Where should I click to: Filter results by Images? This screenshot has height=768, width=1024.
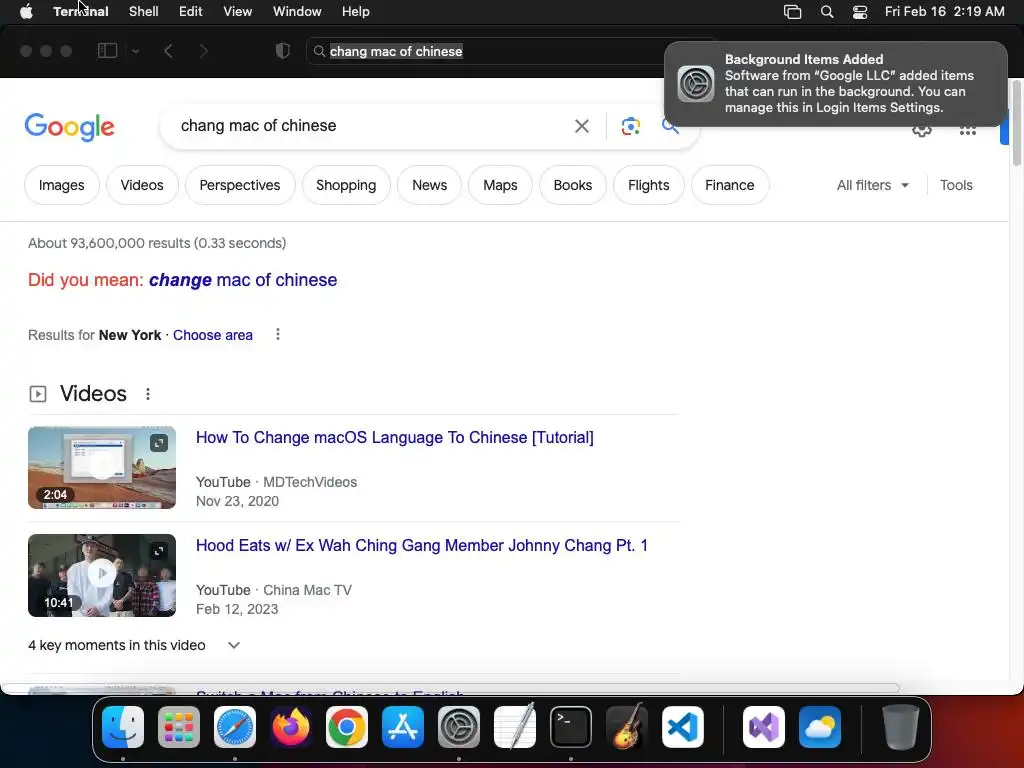tap(61, 185)
